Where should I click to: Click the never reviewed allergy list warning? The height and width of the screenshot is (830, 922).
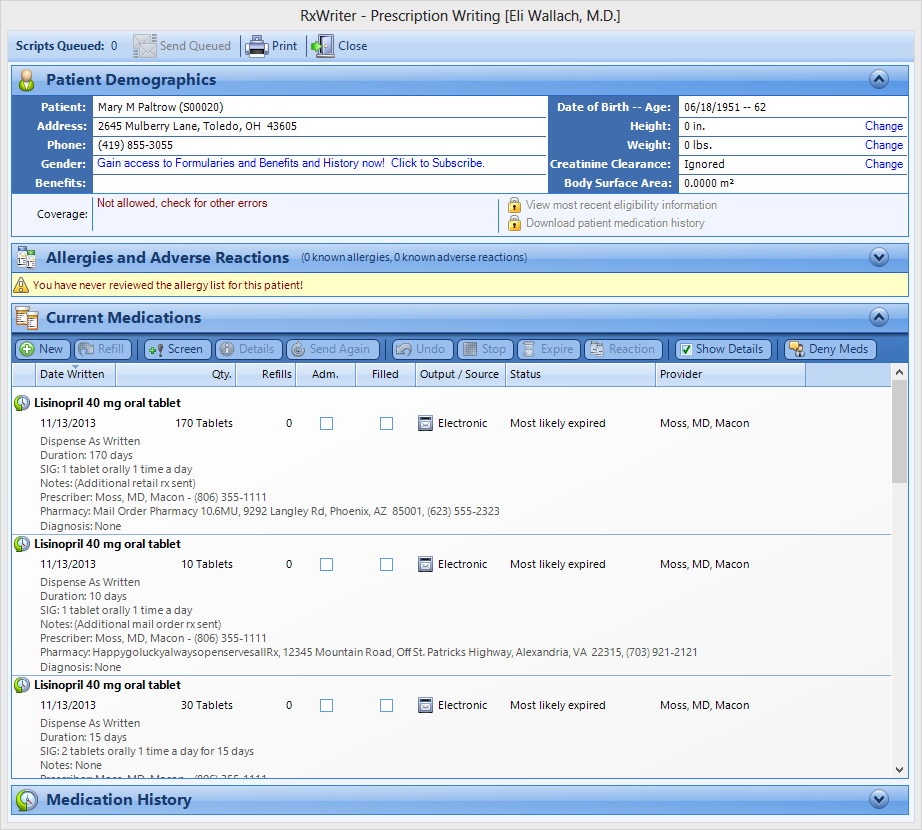168,285
